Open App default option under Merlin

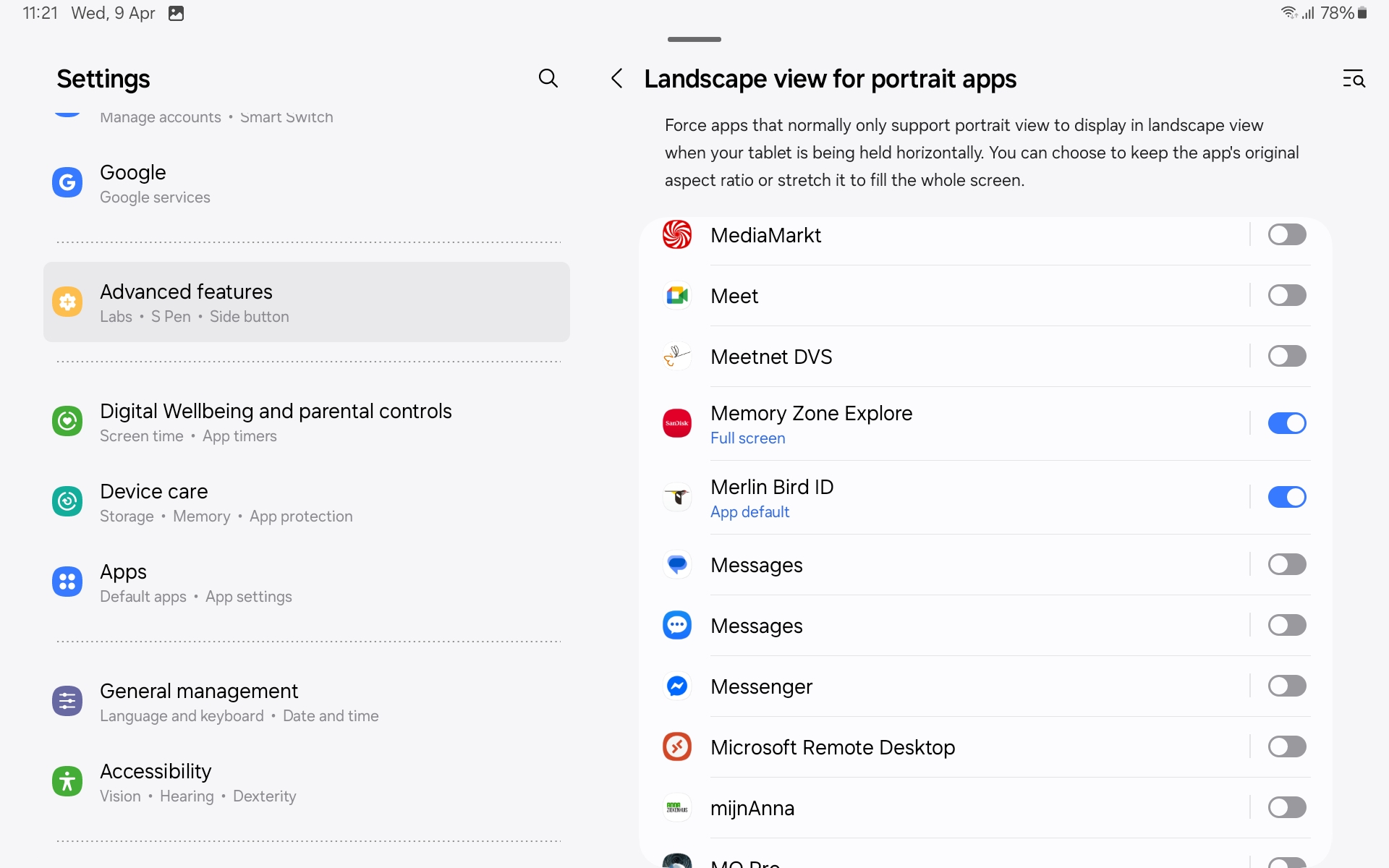pyautogui.click(x=749, y=512)
